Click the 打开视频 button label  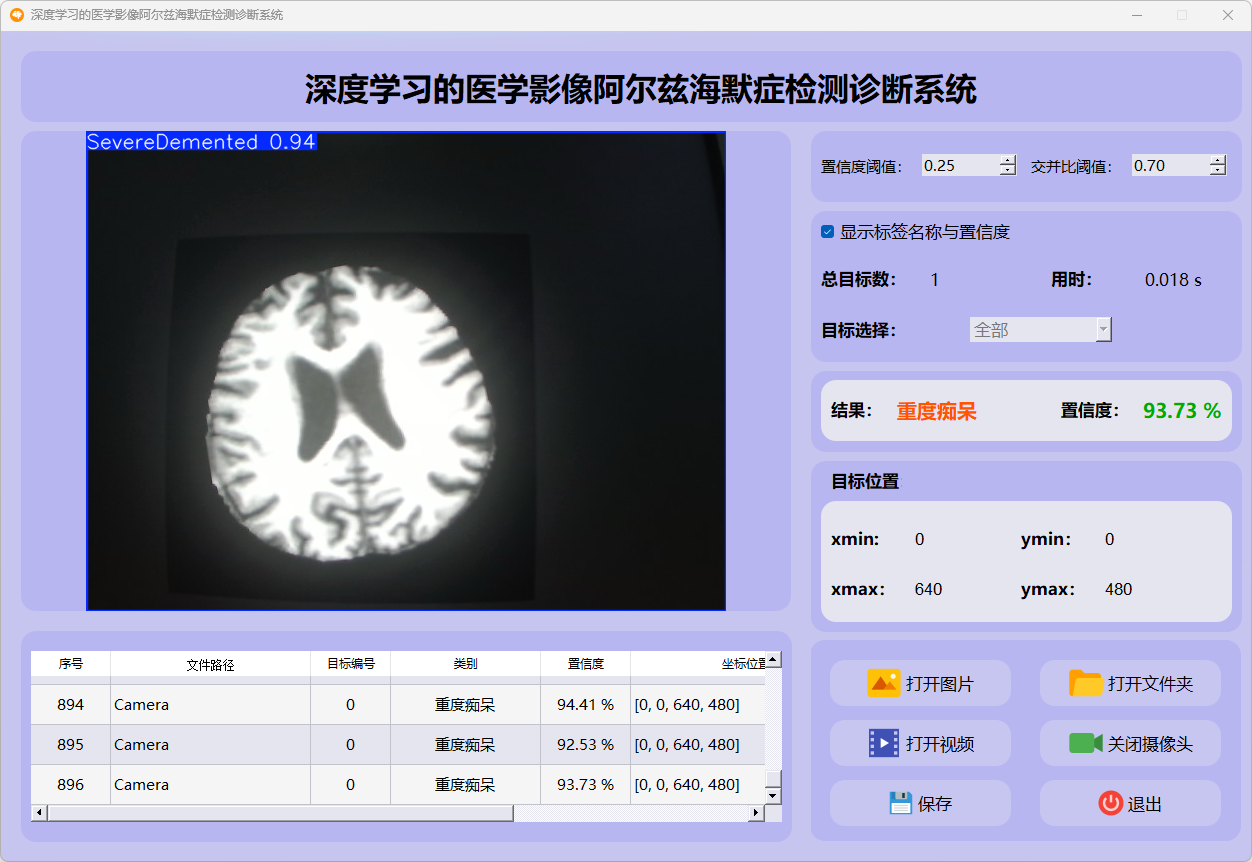pos(940,745)
